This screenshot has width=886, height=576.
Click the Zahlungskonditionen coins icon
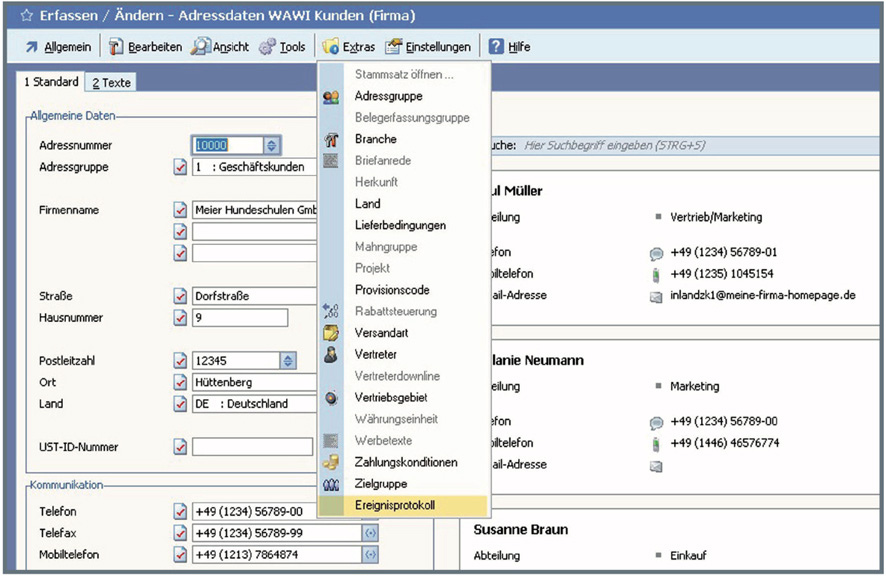click(331, 463)
